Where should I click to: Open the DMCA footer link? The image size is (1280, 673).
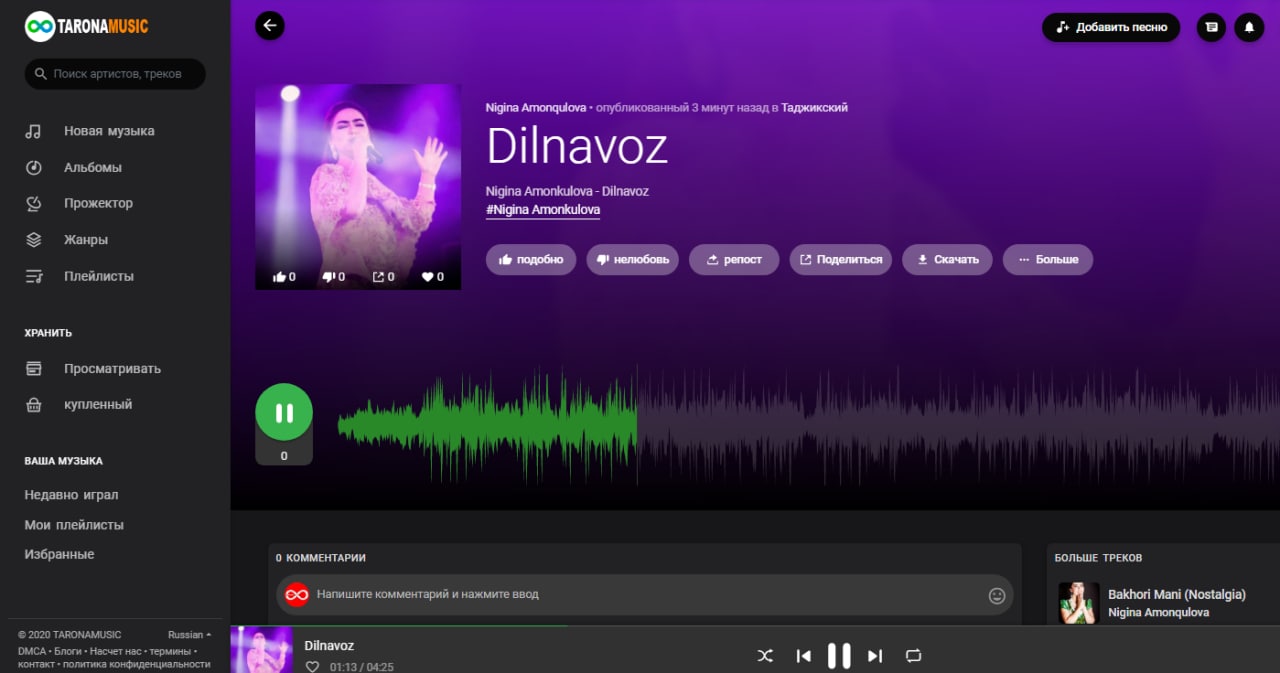click(31, 651)
